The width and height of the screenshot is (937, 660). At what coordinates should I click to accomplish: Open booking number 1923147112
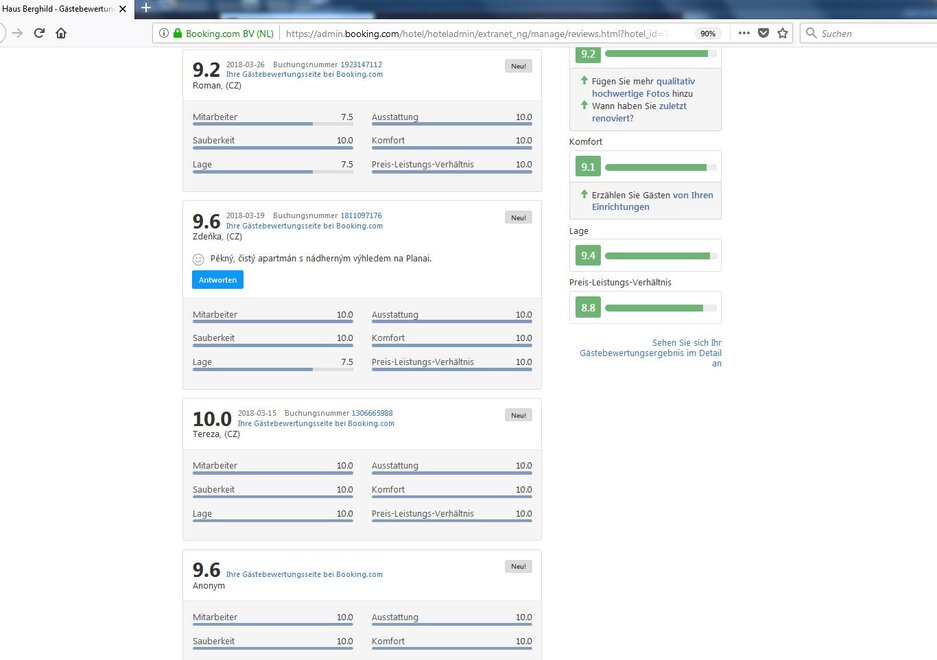[x=361, y=64]
